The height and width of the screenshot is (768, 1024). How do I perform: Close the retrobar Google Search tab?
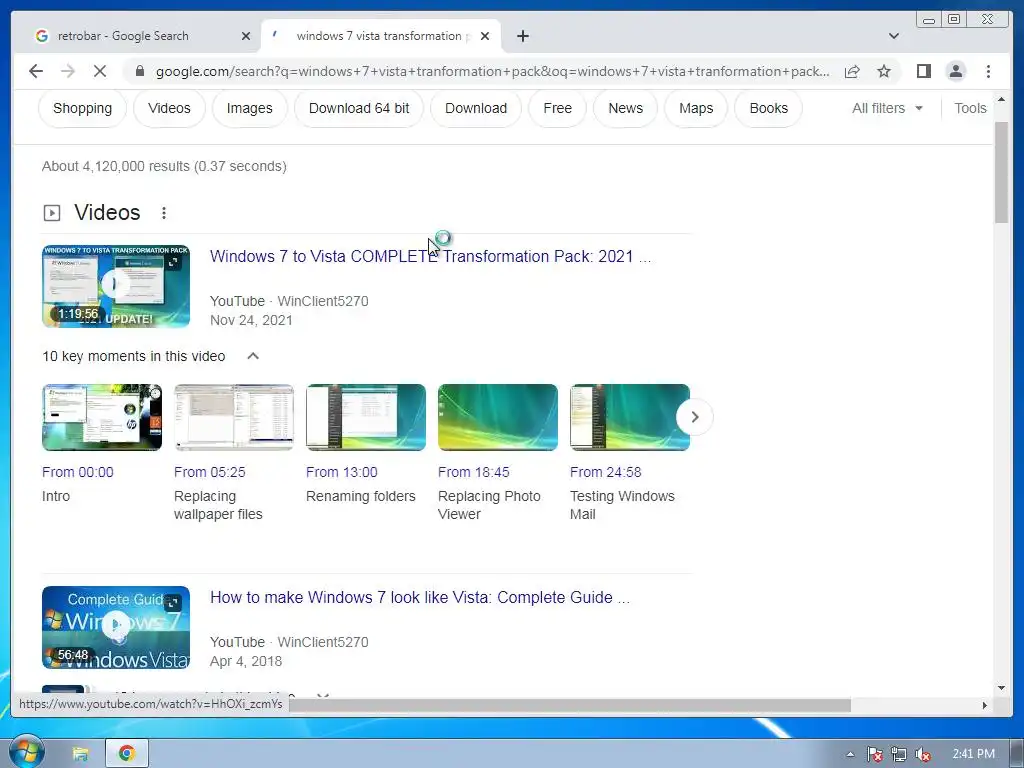pyautogui.click(x=246, y=36)
